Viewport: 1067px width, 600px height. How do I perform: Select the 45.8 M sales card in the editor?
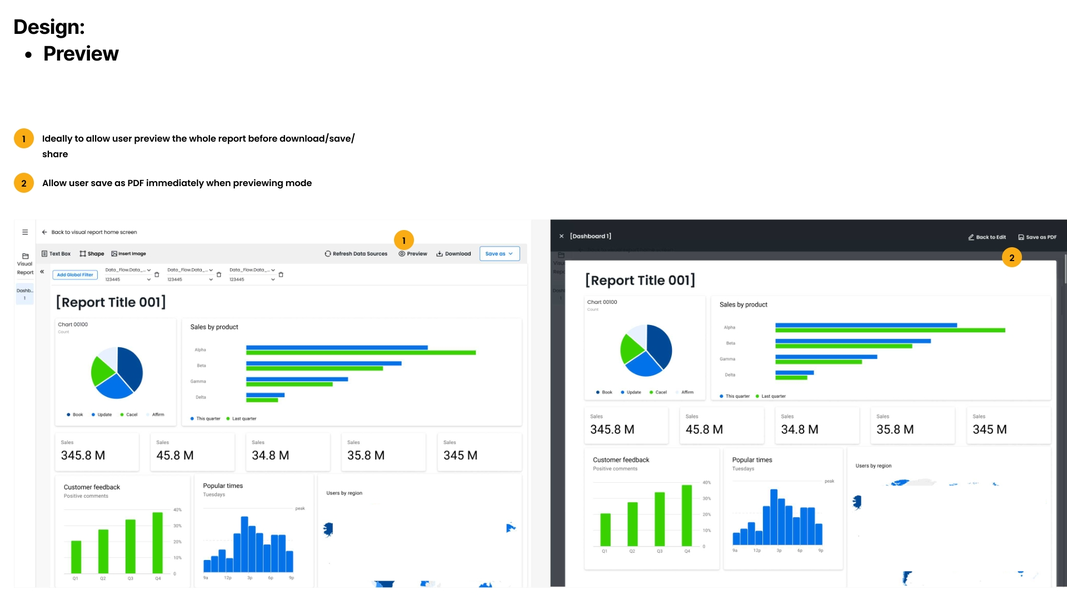(192, 452)
